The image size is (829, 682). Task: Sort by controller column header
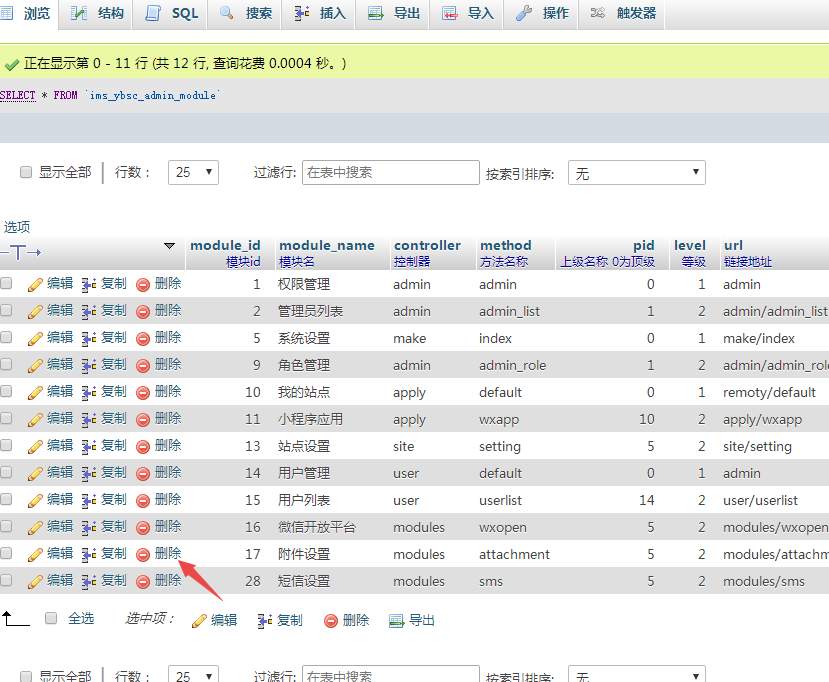tap(427, 245)
